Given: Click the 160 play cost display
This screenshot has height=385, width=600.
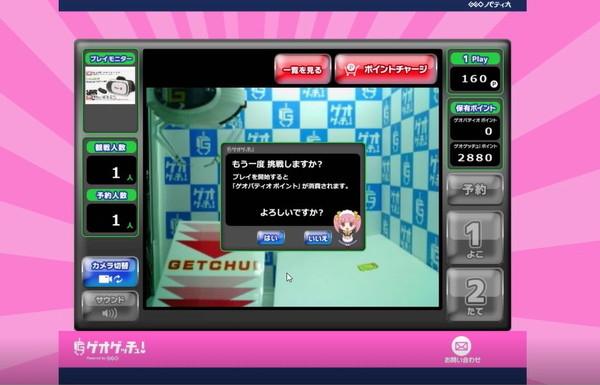Looking at the screenshot, I should (x=475, y=79).
